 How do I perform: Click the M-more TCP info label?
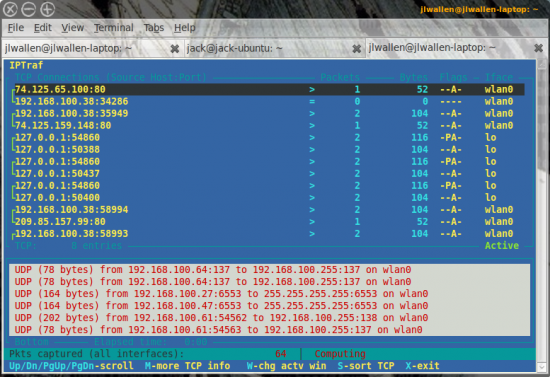click(187, 366)
